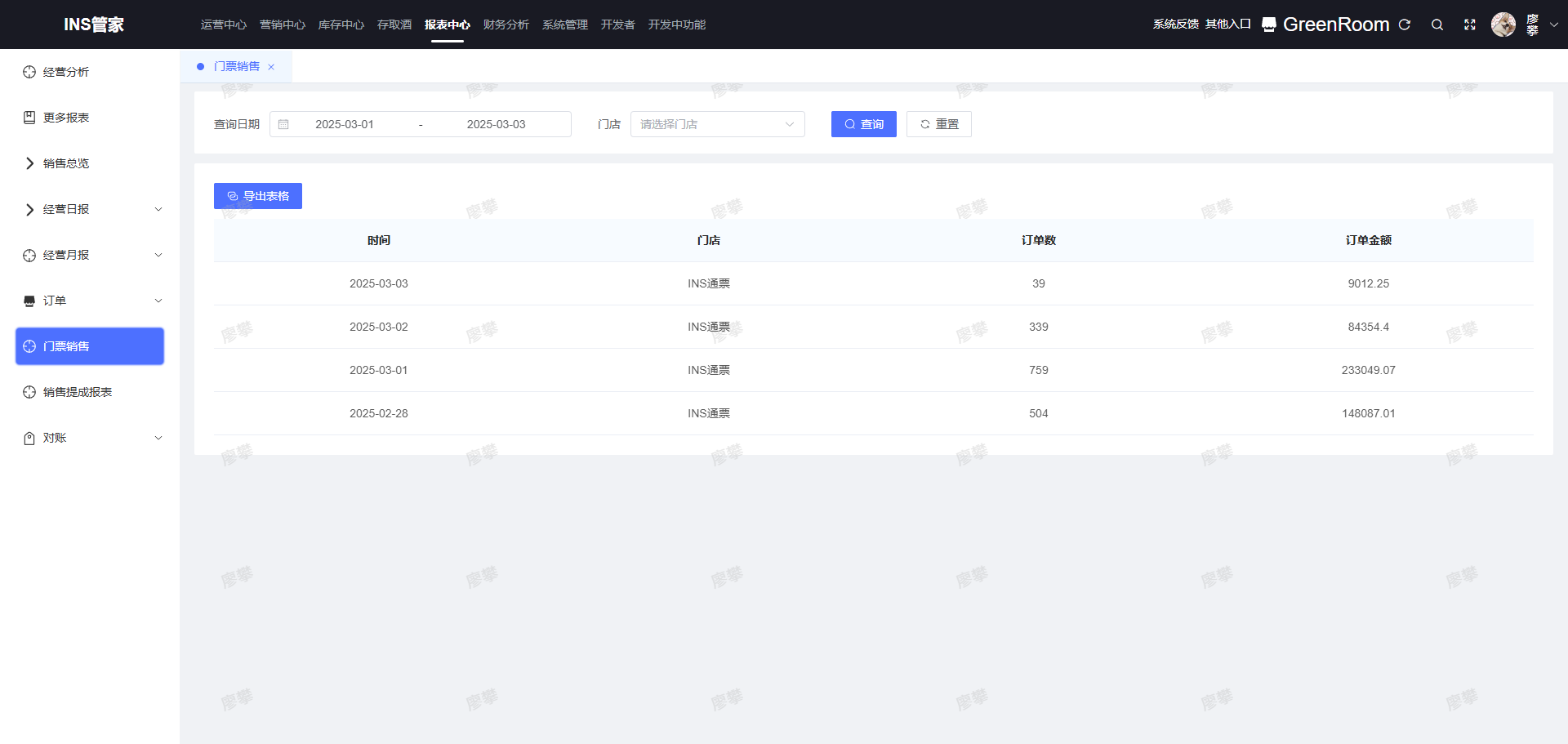Click the 门店 column header
Viewport: 1568px width, 744px height.
[709, 240]
